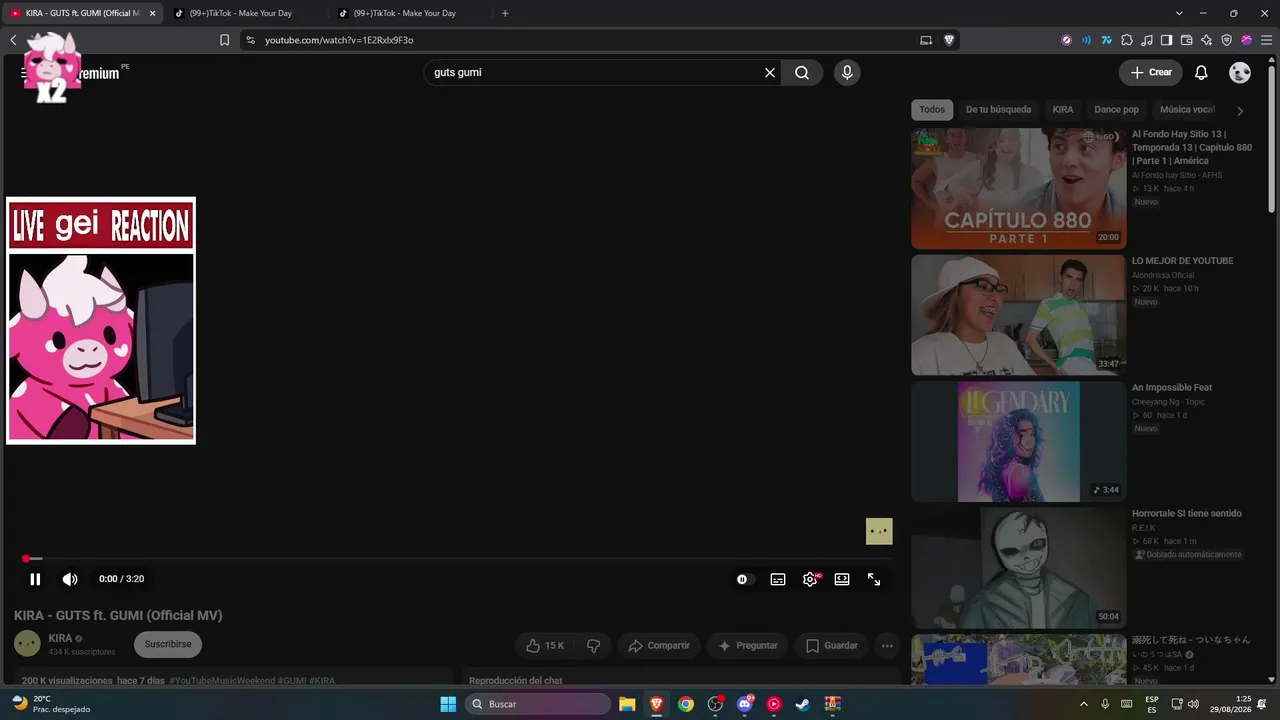Start a voice search with the microphone
Viewport: 1280px width, 720px height.
click(847, 73)
